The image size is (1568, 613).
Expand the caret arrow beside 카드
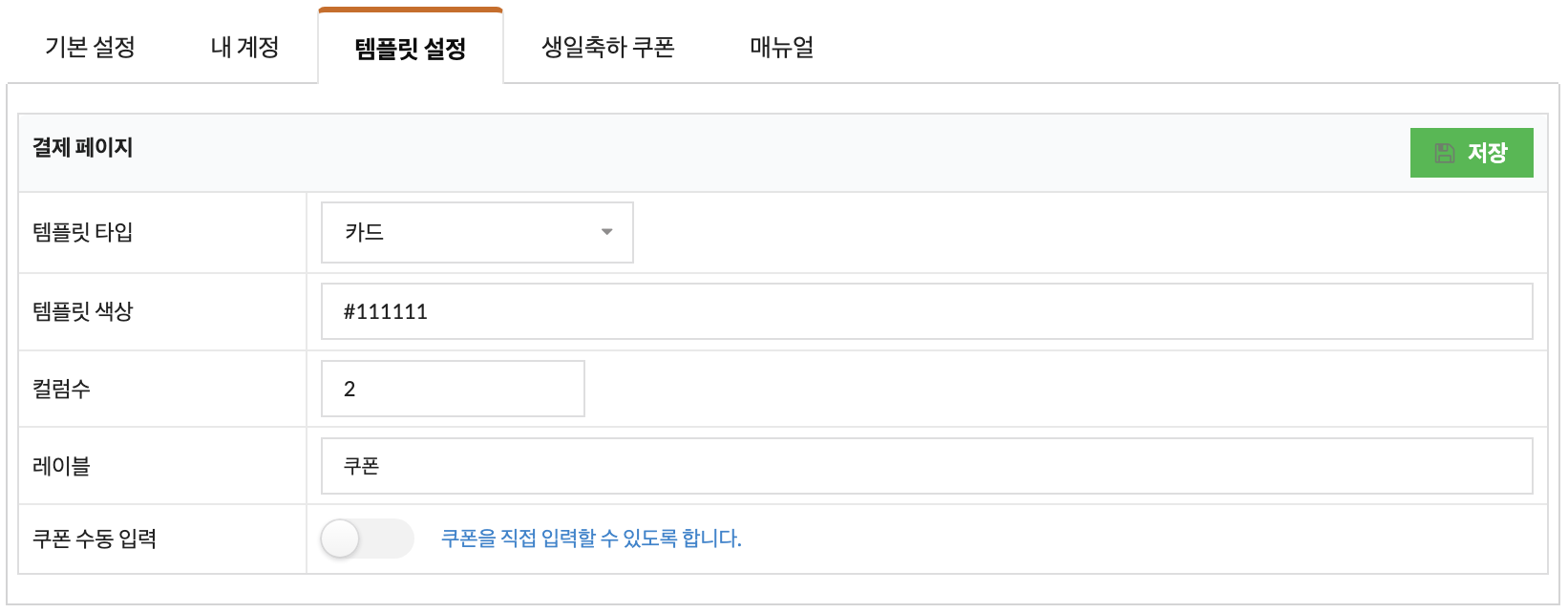606,232
